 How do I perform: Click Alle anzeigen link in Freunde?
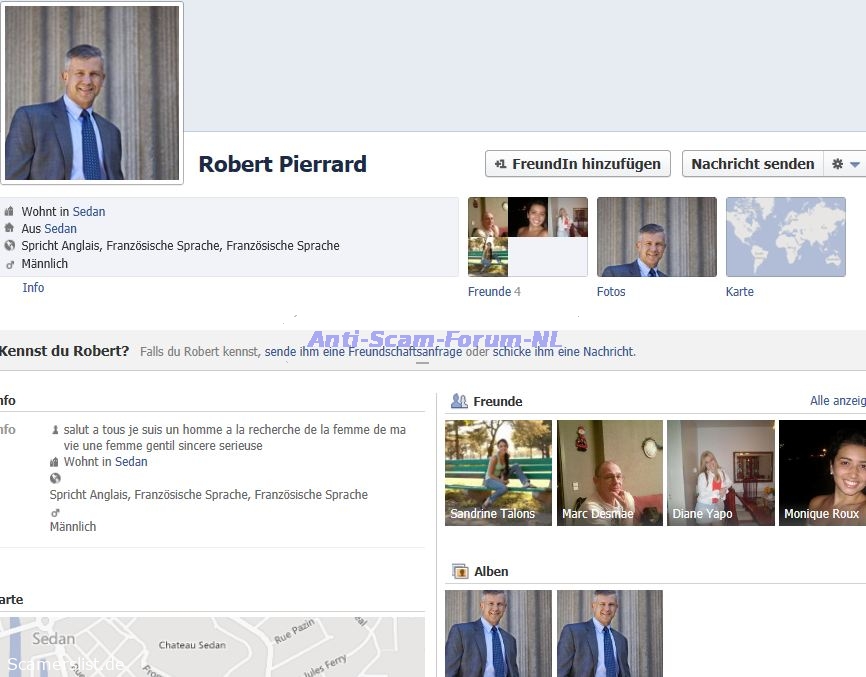pos(837,401)
